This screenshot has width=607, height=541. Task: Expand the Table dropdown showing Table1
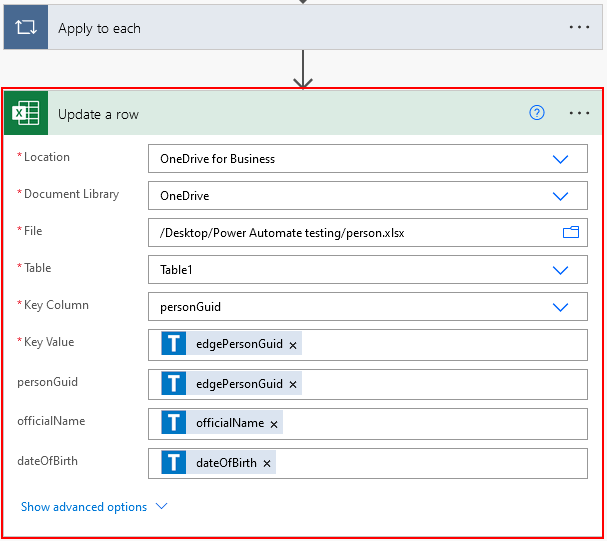(x=560, y=270)
